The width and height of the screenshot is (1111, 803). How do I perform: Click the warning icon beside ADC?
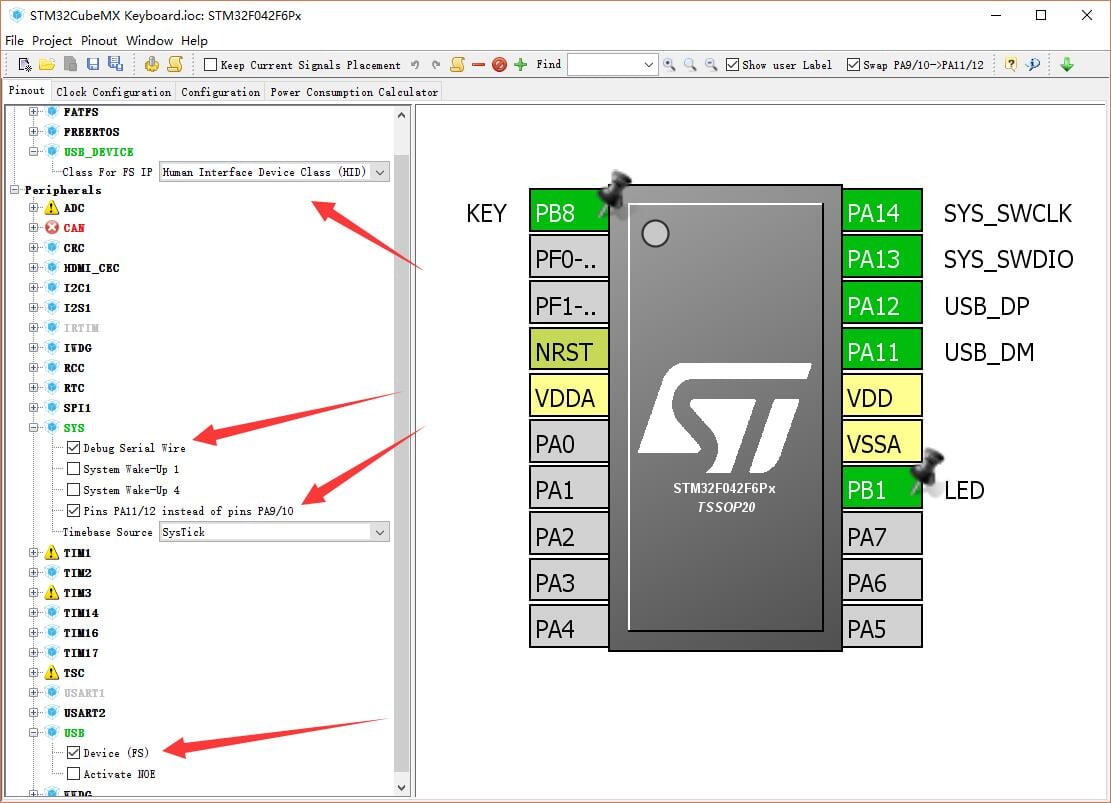52,208
